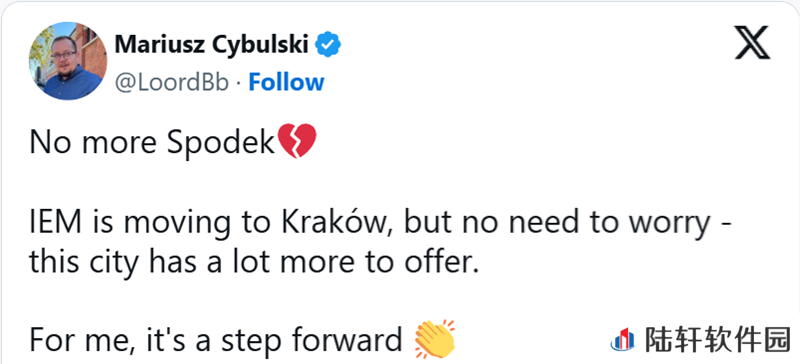
Task: Click the 'For me, it's a step forward' line
Action: [x=242, y=339]
